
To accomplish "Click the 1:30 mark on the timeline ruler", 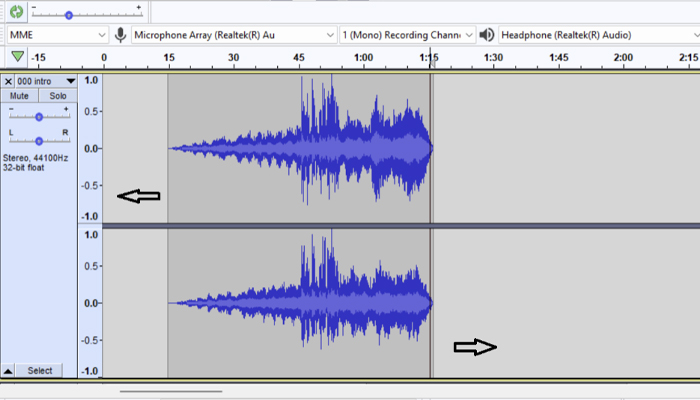I will pyautogui.click(x=493, y=57).
